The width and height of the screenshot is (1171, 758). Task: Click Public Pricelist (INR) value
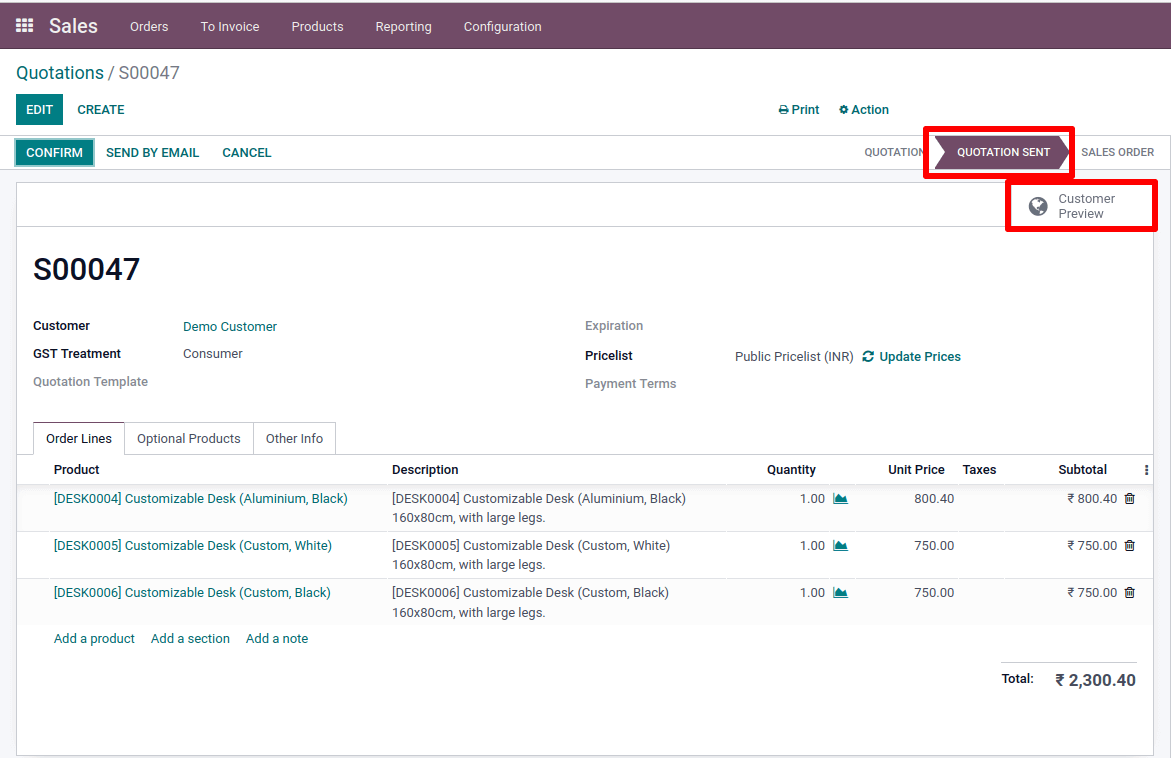point(794,357)
